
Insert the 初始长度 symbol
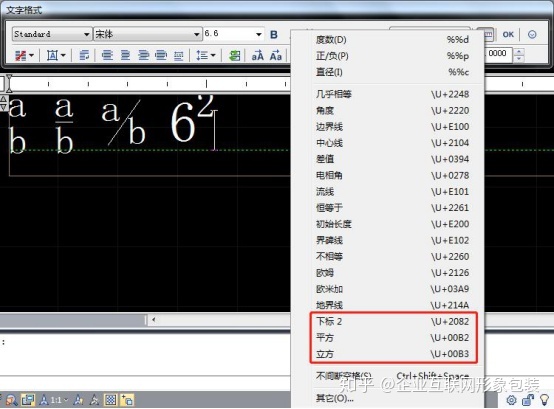pyautogui.click(x=392, y=224)
